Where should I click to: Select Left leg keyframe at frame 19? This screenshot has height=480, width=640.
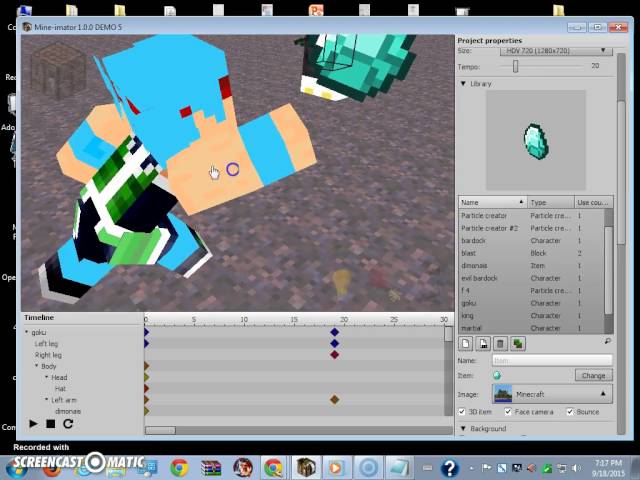coord(335,343)
